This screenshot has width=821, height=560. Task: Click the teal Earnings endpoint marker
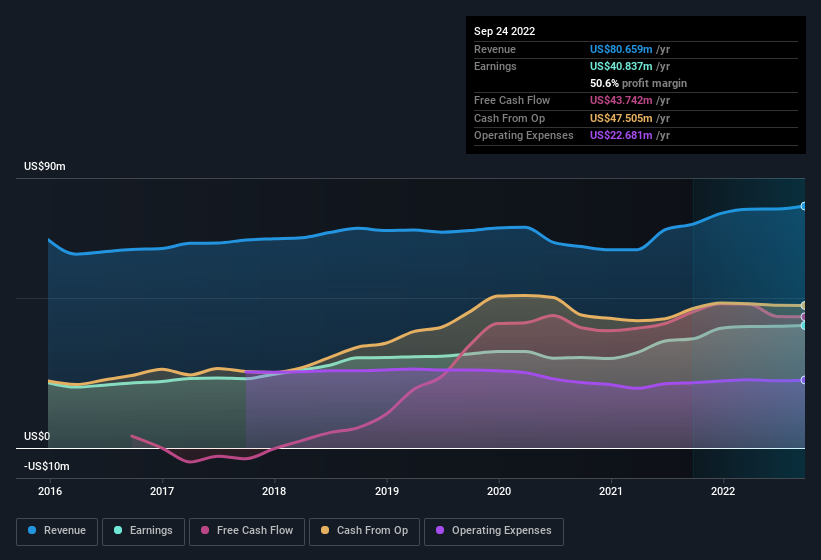point(803,326)
